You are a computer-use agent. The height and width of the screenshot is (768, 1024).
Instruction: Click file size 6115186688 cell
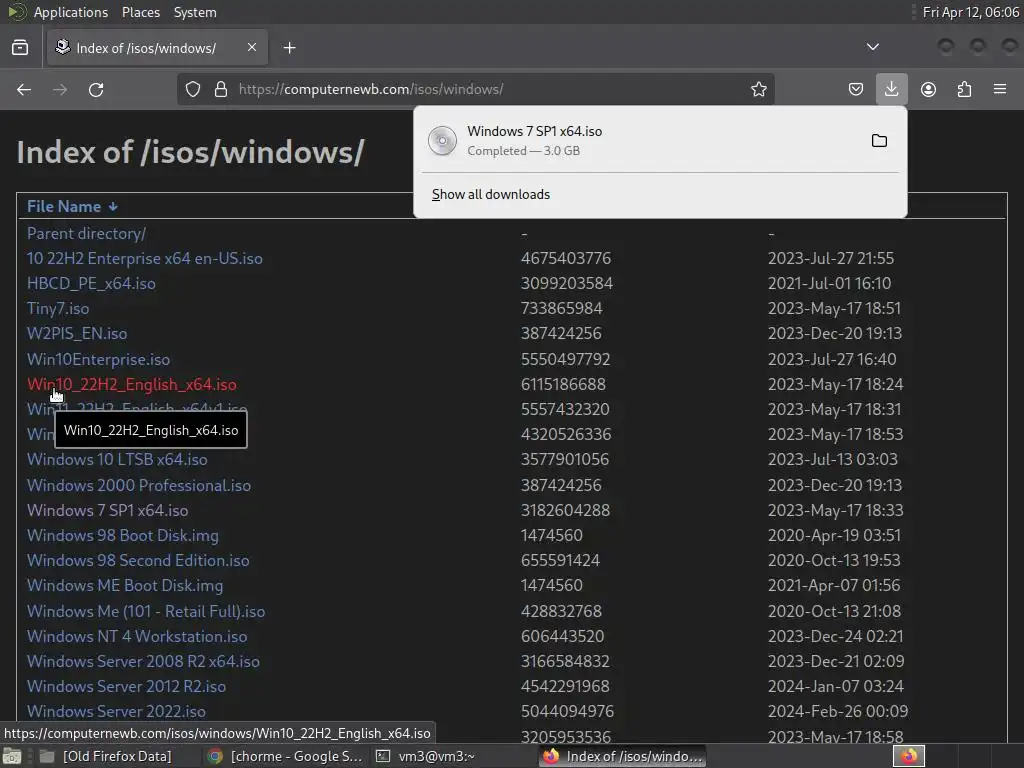[564, 385]
